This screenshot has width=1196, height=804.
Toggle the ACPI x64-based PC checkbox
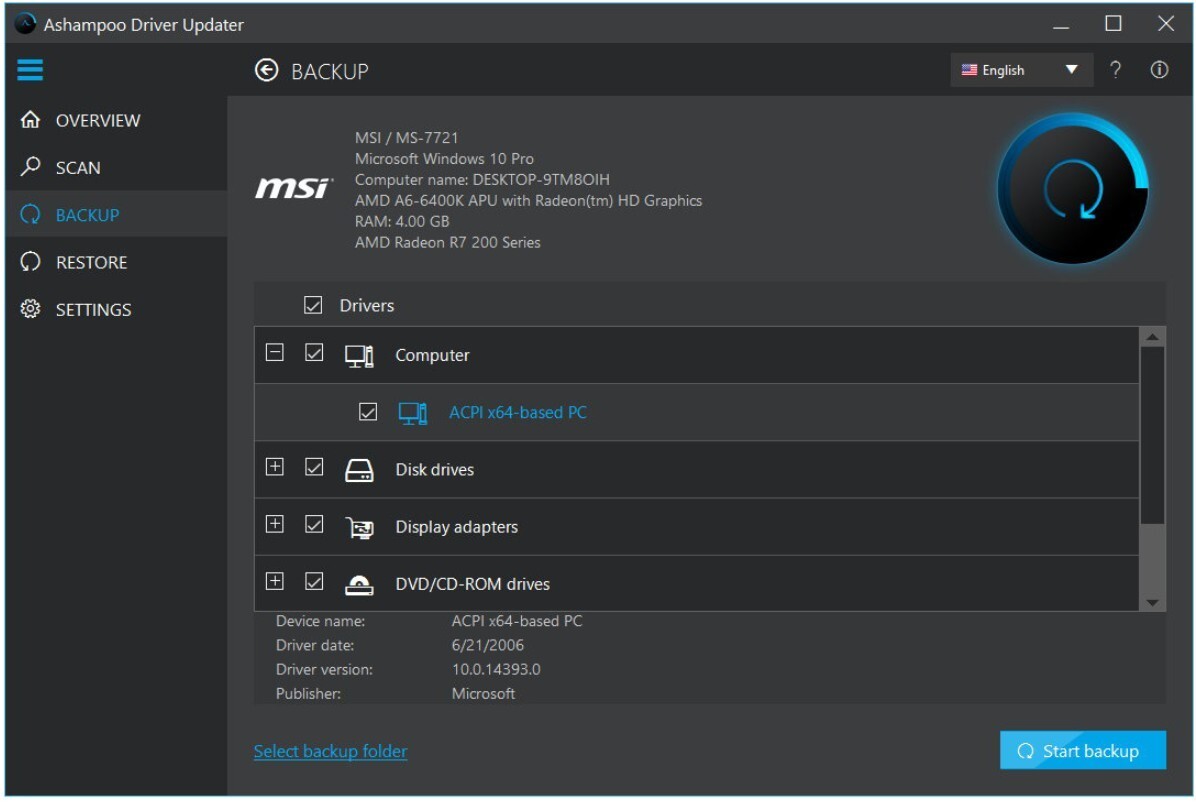tap(368, 412)
